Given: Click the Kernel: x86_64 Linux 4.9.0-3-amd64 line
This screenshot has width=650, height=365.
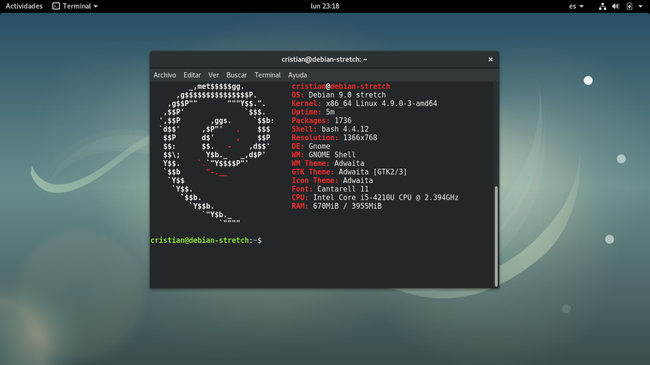Looking at the screenshot, I should click(x=364, y=103).
